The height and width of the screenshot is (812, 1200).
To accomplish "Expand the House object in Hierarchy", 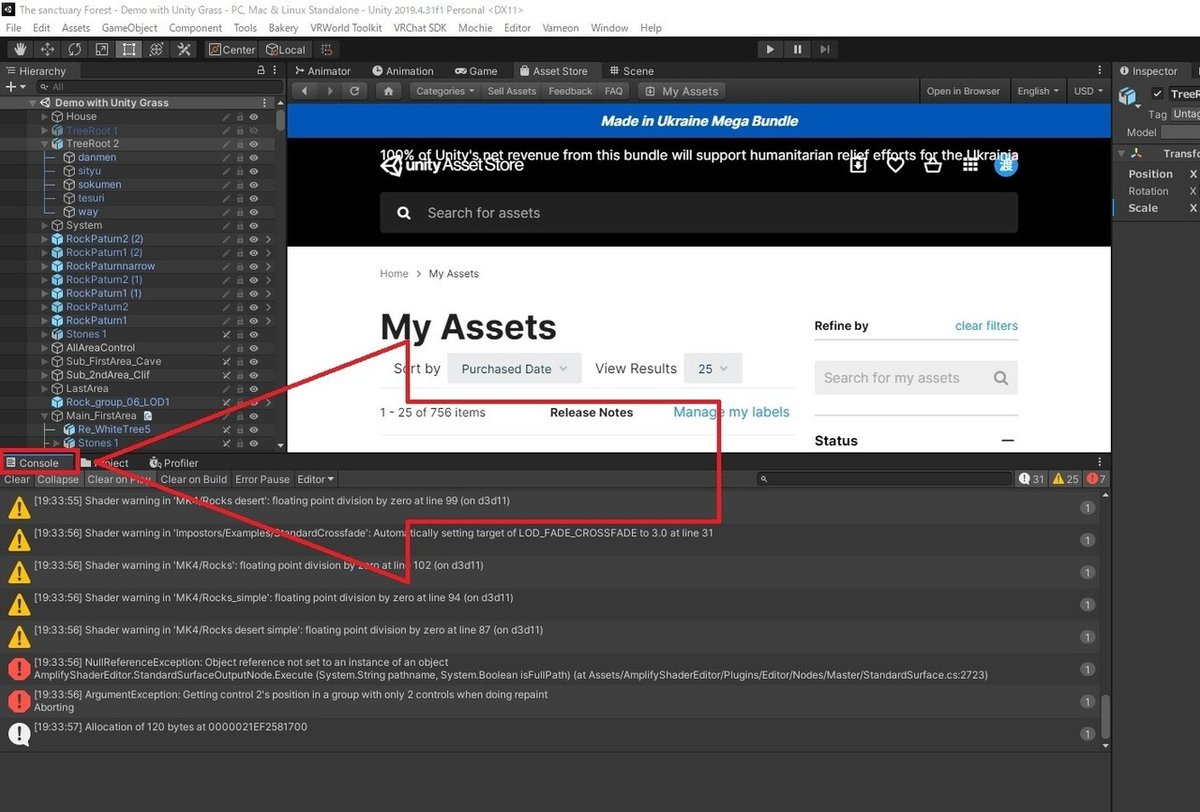I will tap(44, 117).
